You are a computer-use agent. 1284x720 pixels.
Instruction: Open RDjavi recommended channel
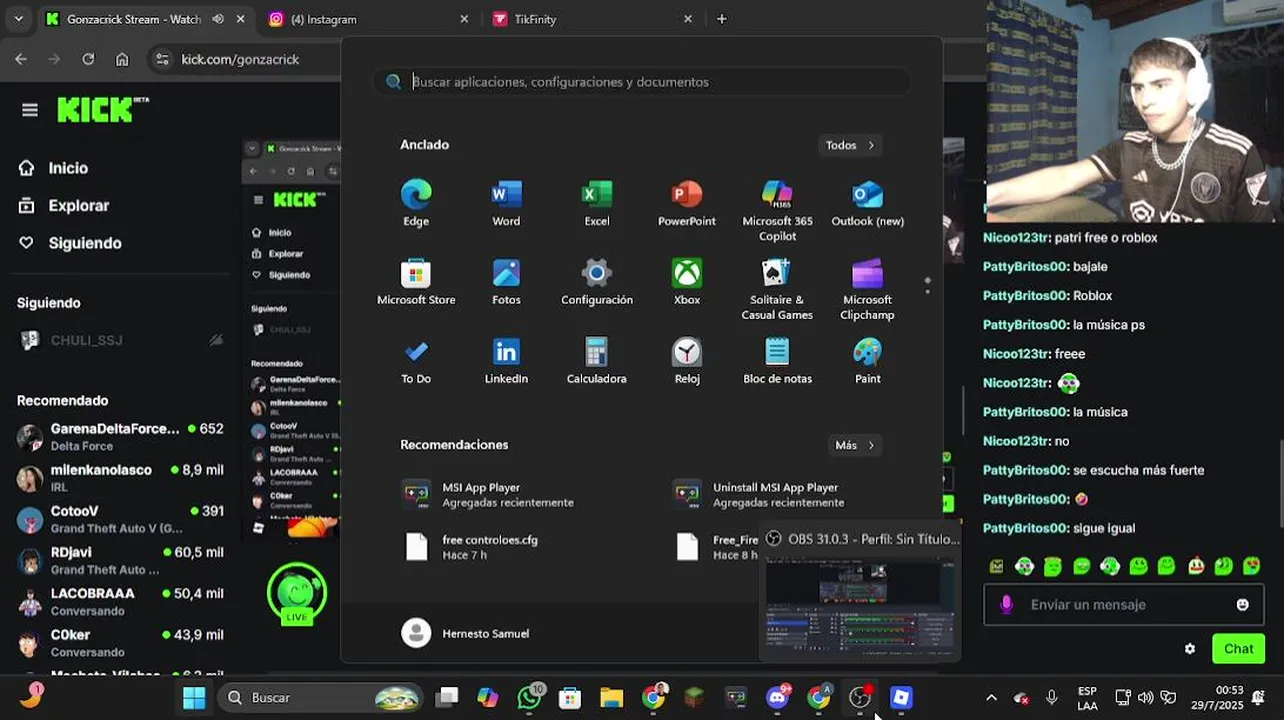120,559
